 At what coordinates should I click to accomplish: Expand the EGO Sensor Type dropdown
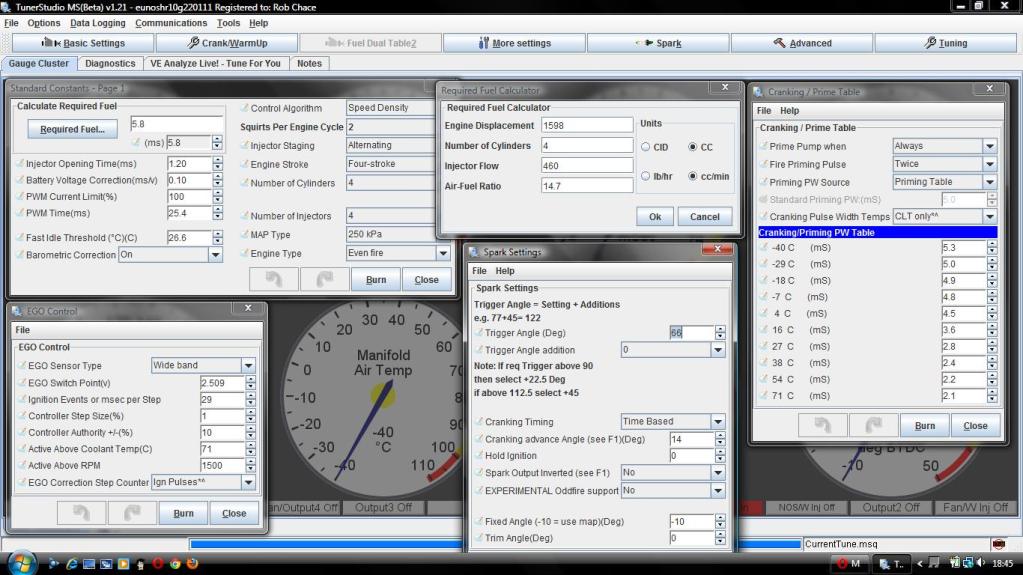point(248,366)
